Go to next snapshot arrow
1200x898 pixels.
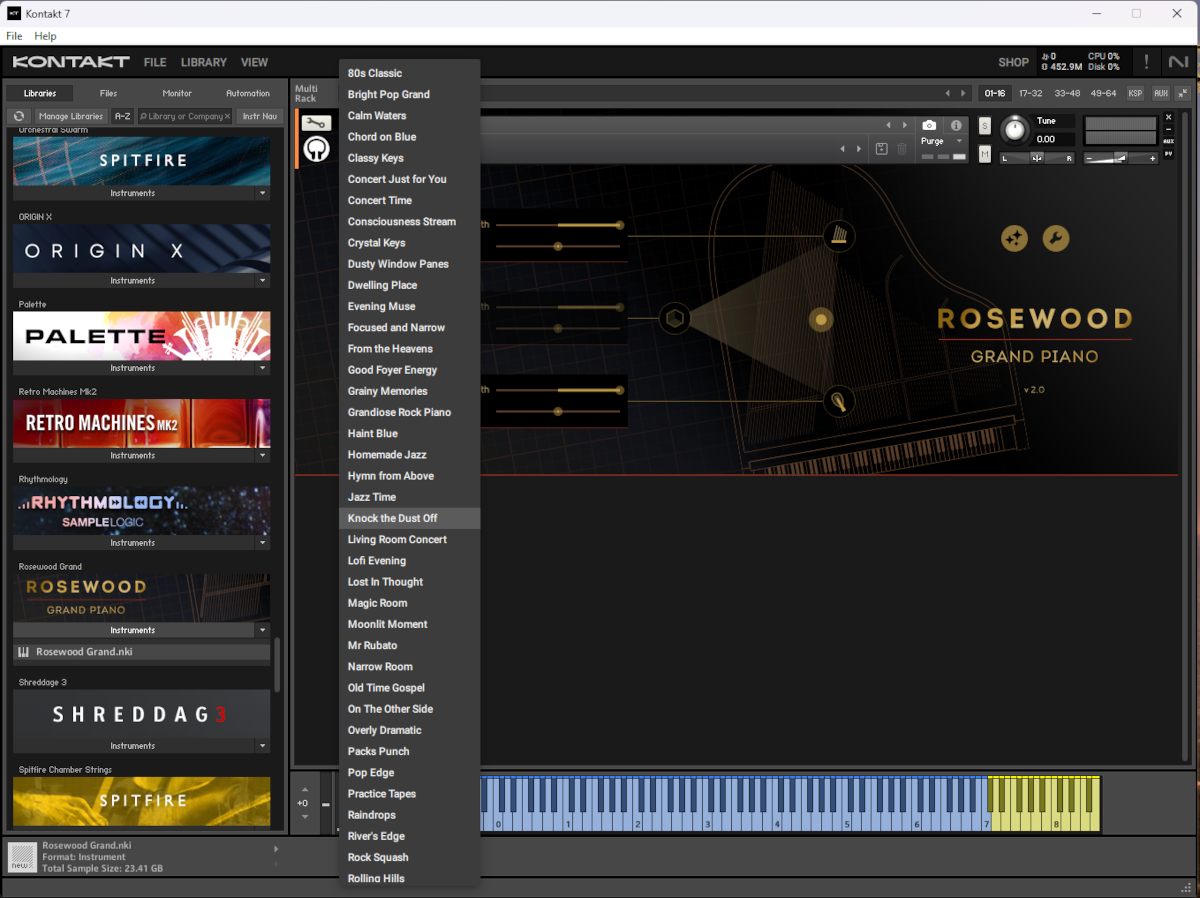[x=857, y=149]
